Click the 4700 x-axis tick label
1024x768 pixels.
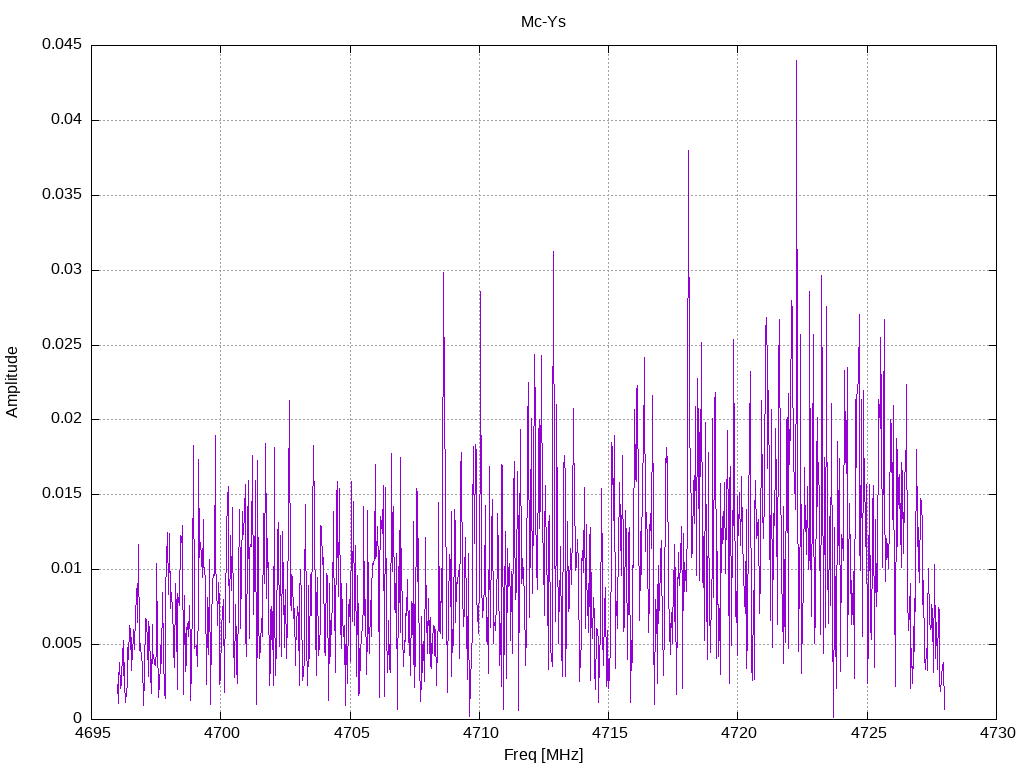(221, 733)
